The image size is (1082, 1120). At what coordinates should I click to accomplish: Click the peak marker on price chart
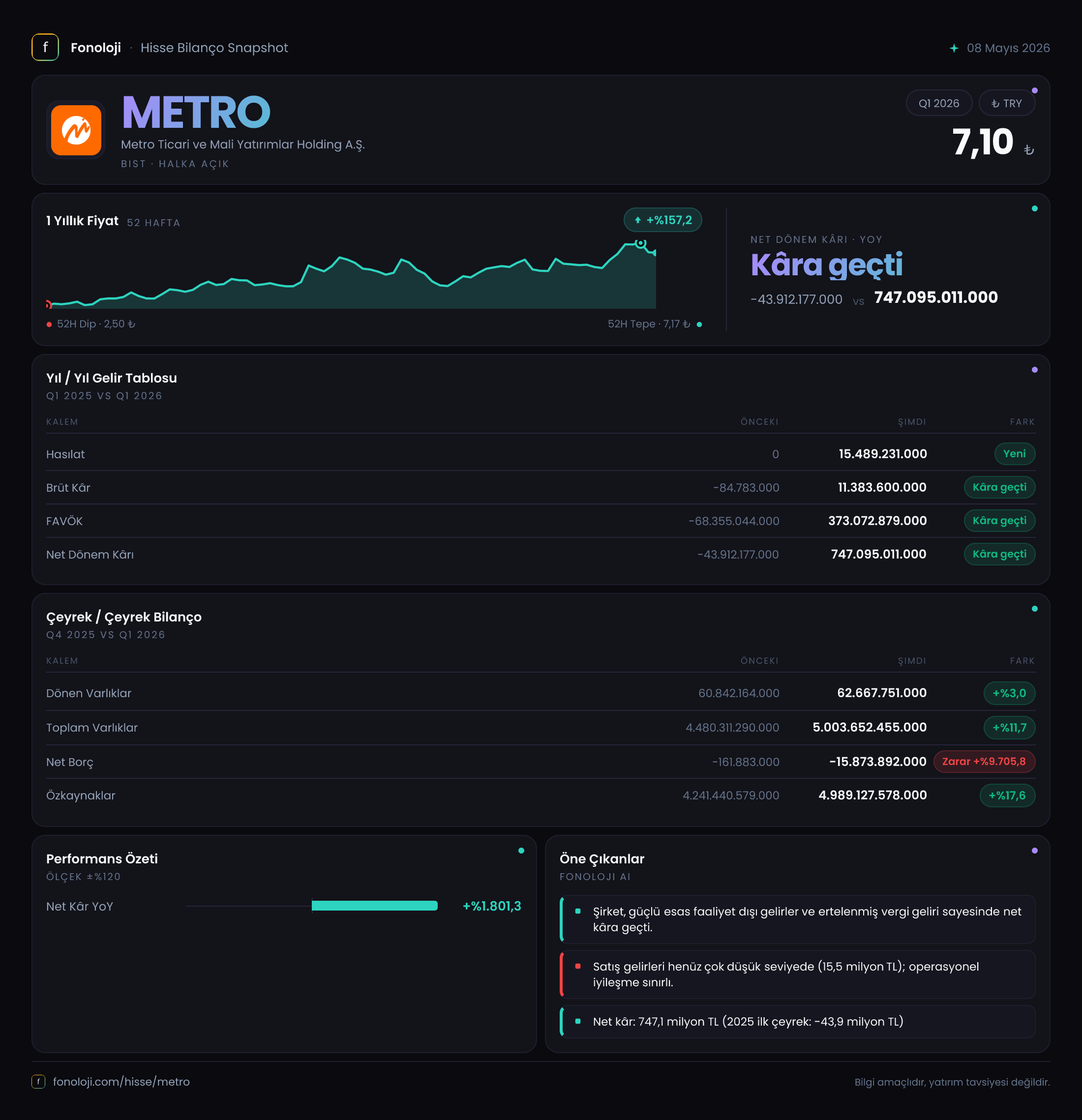pyautogui.click(x=641, y=243)
